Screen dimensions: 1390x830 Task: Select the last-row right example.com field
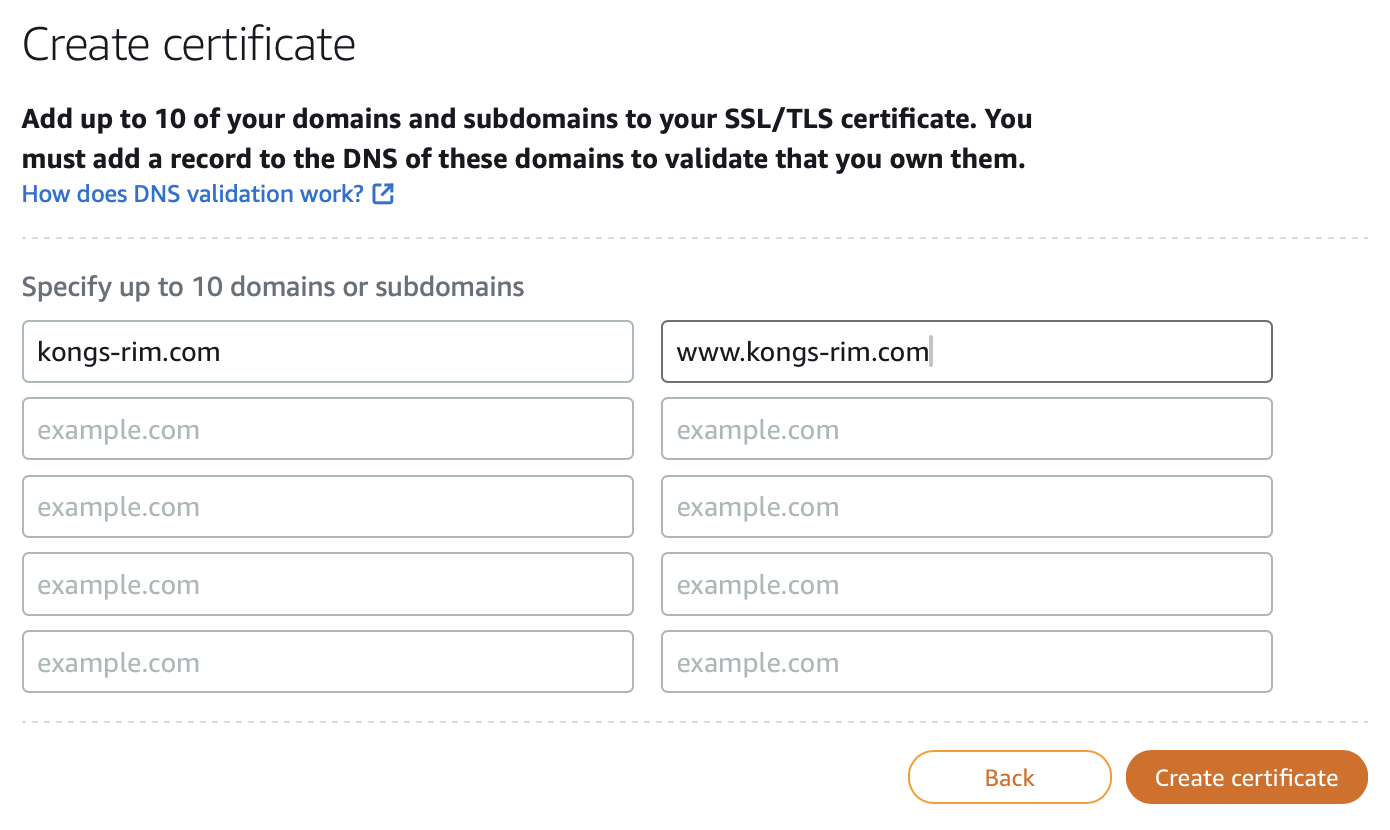[967, 662]
